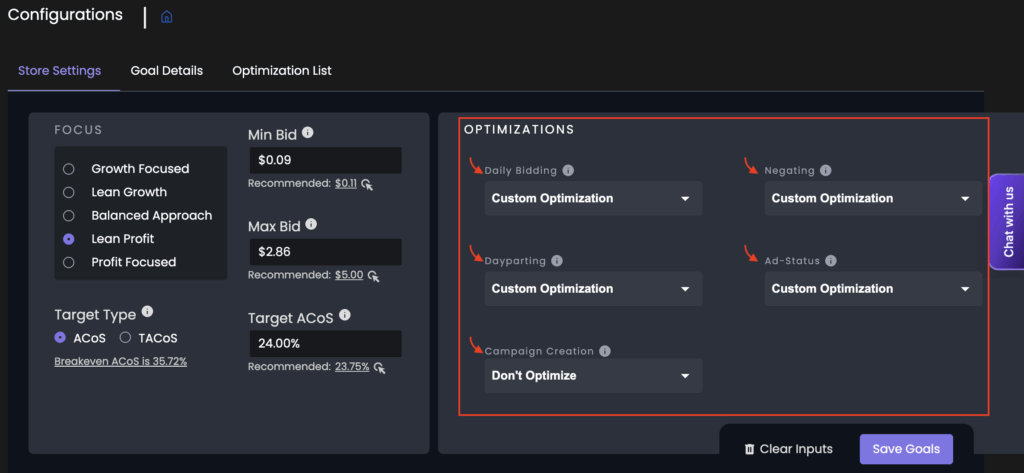The width and height of the screenshot is (1024, 473).
Task: Expand the Negating optimization dropdown
Action: 873,198
